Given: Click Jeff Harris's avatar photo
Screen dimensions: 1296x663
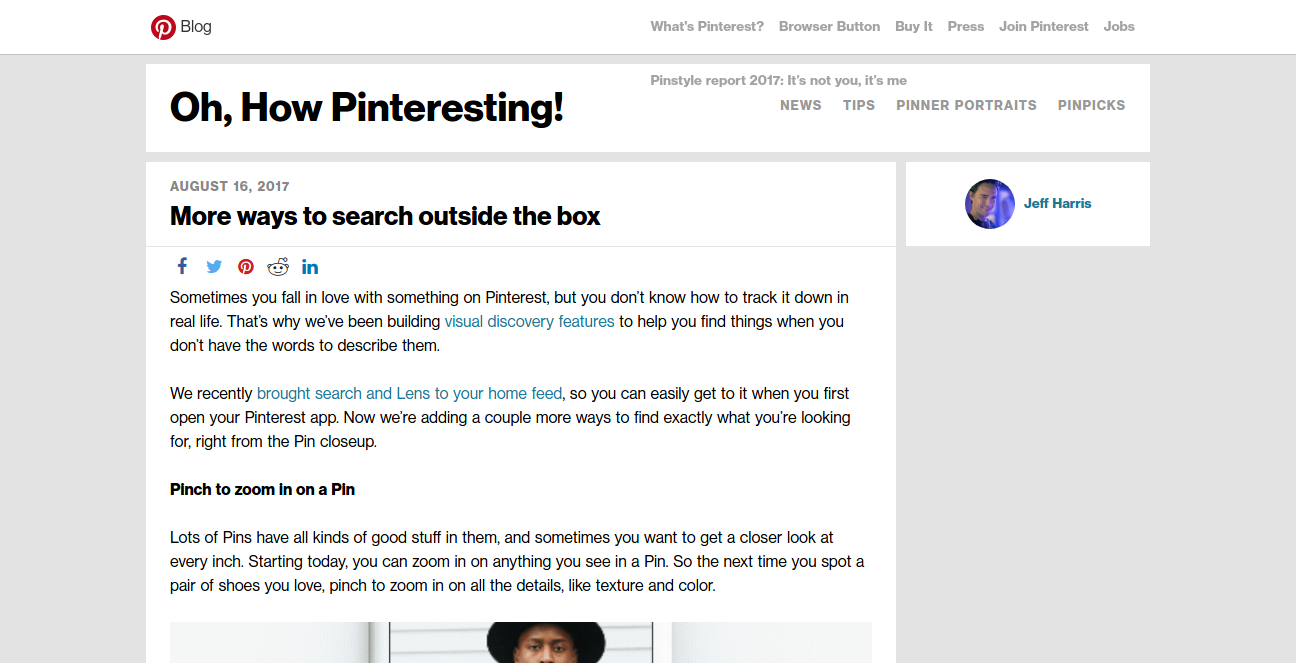Looking at the screenshot, I should [x=990, y=204].
